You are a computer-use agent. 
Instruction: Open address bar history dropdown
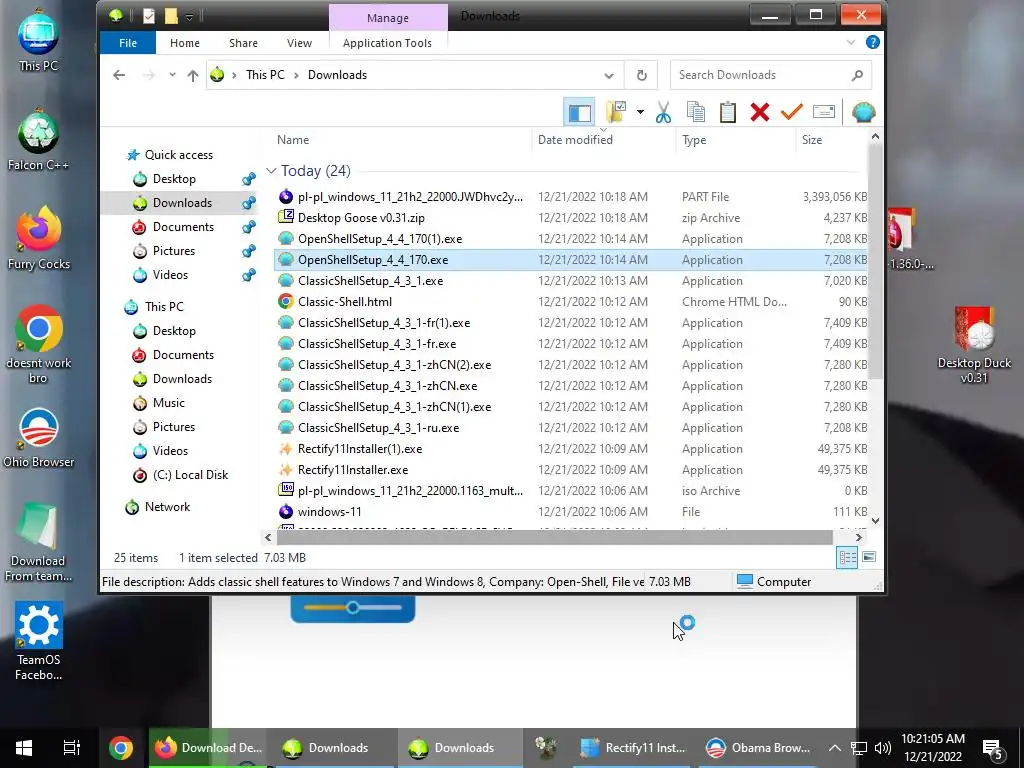pyautogui.click(x=609, y=75)
